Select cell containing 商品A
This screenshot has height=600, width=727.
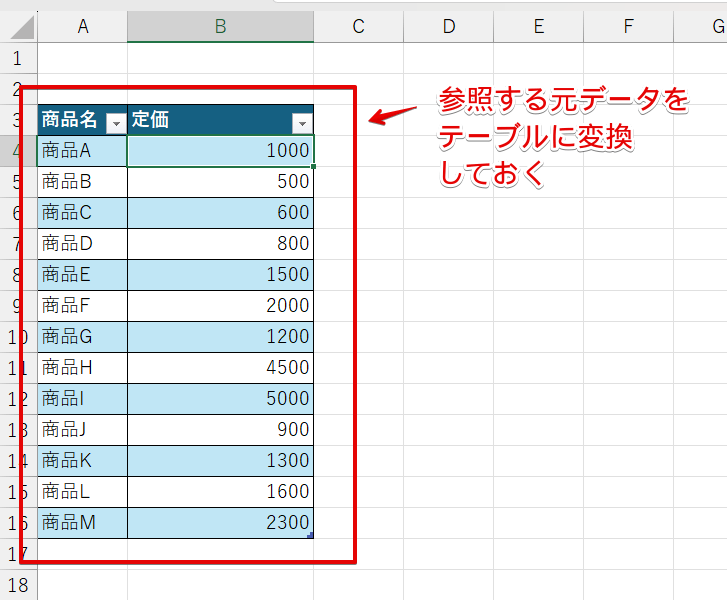[83, 151]
